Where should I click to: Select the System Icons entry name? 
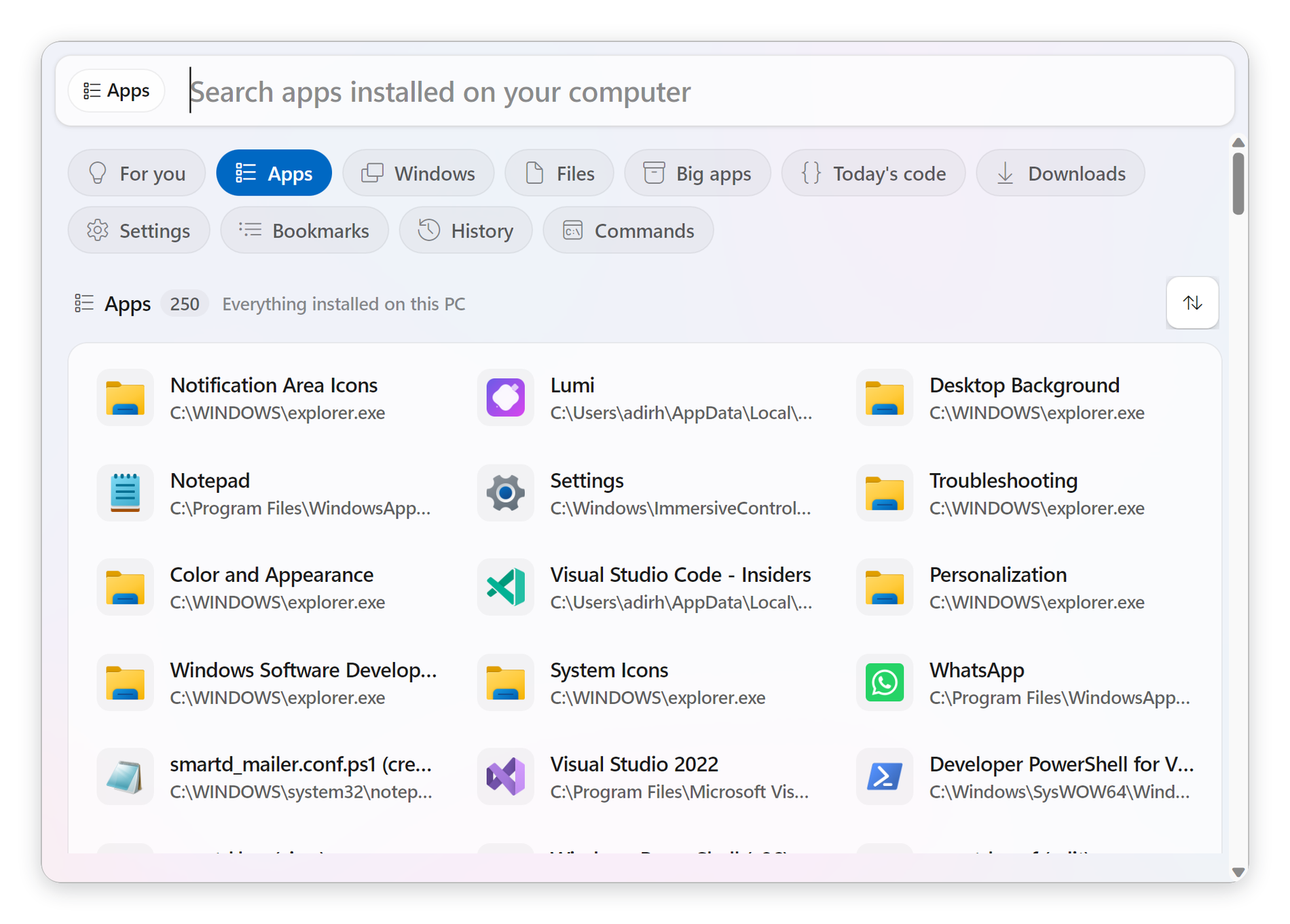coord(609,669)
